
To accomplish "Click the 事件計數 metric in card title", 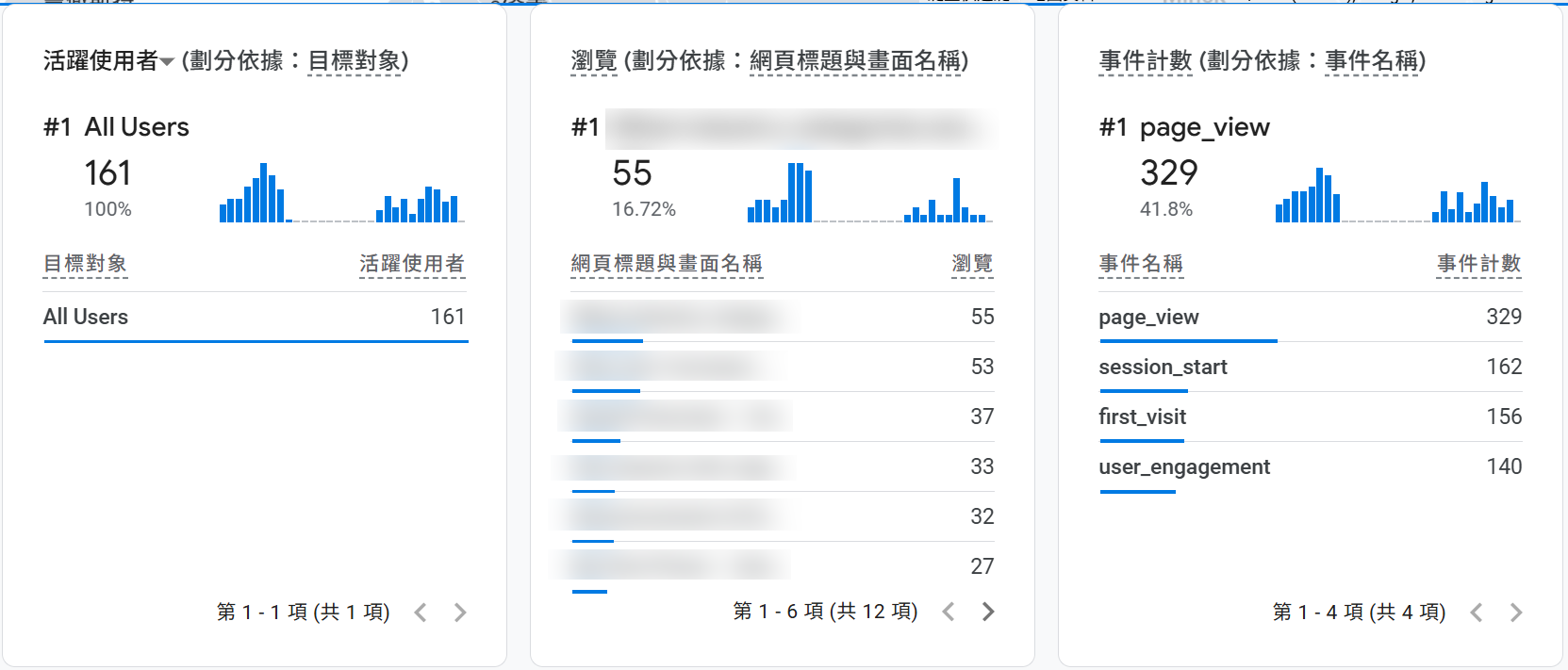I will coord(1146,61).
